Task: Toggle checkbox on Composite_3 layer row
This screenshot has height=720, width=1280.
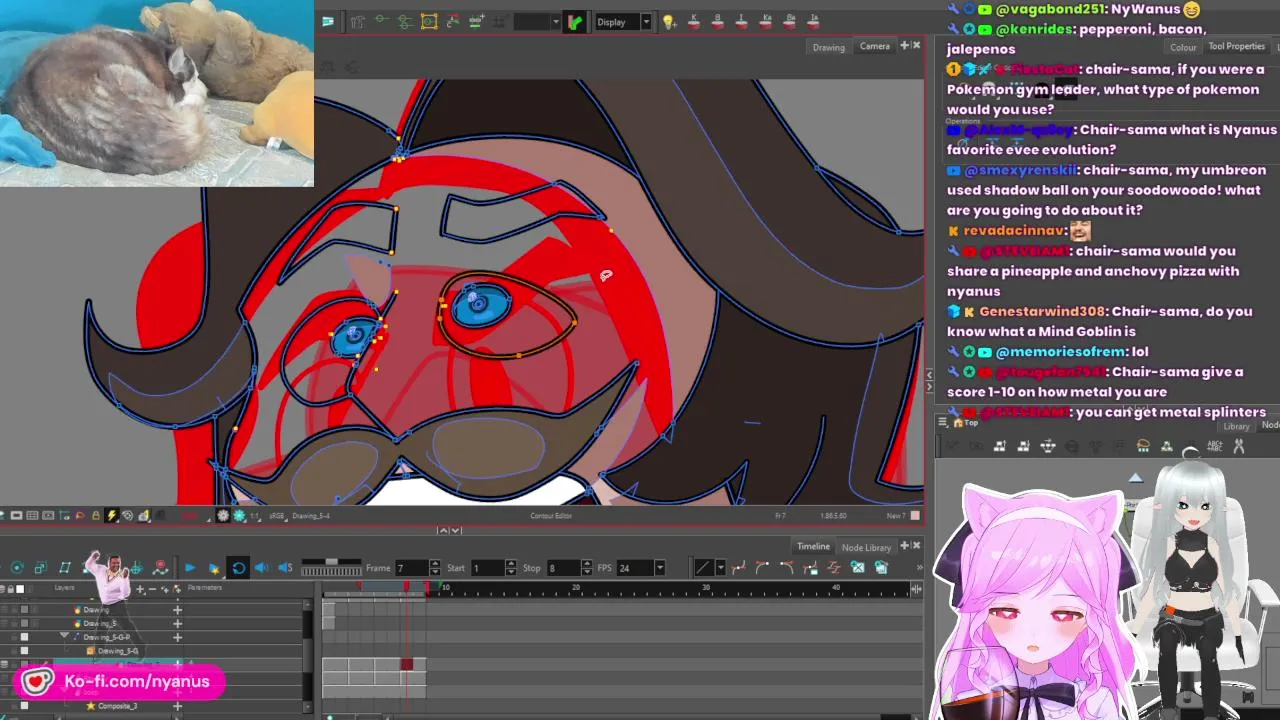Action: tap(24, 706)
